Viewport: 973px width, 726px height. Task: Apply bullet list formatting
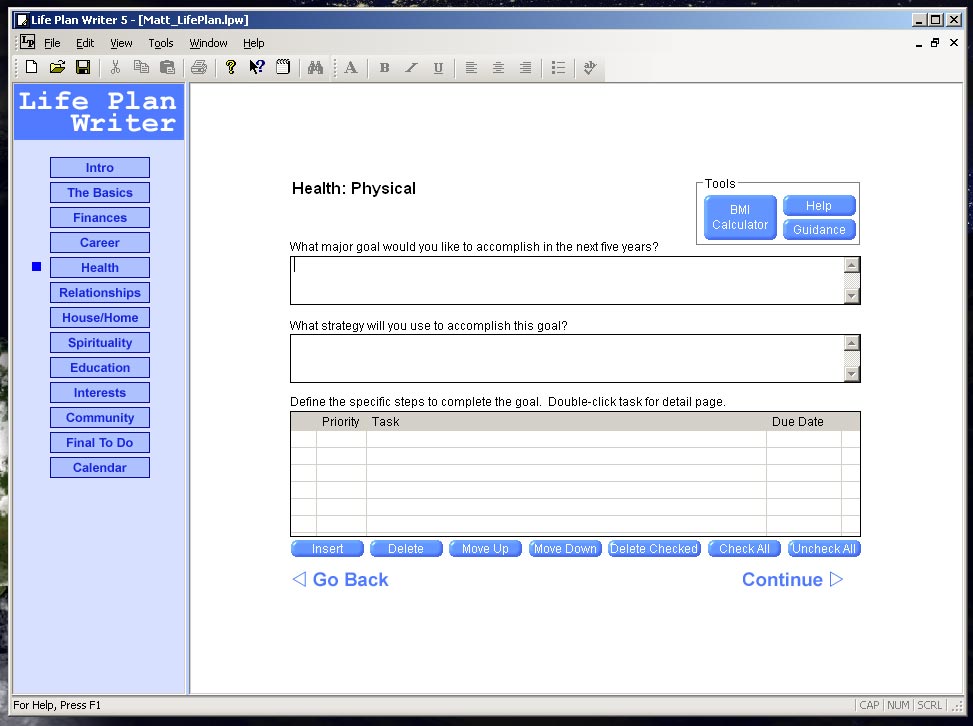pos(558,68)
